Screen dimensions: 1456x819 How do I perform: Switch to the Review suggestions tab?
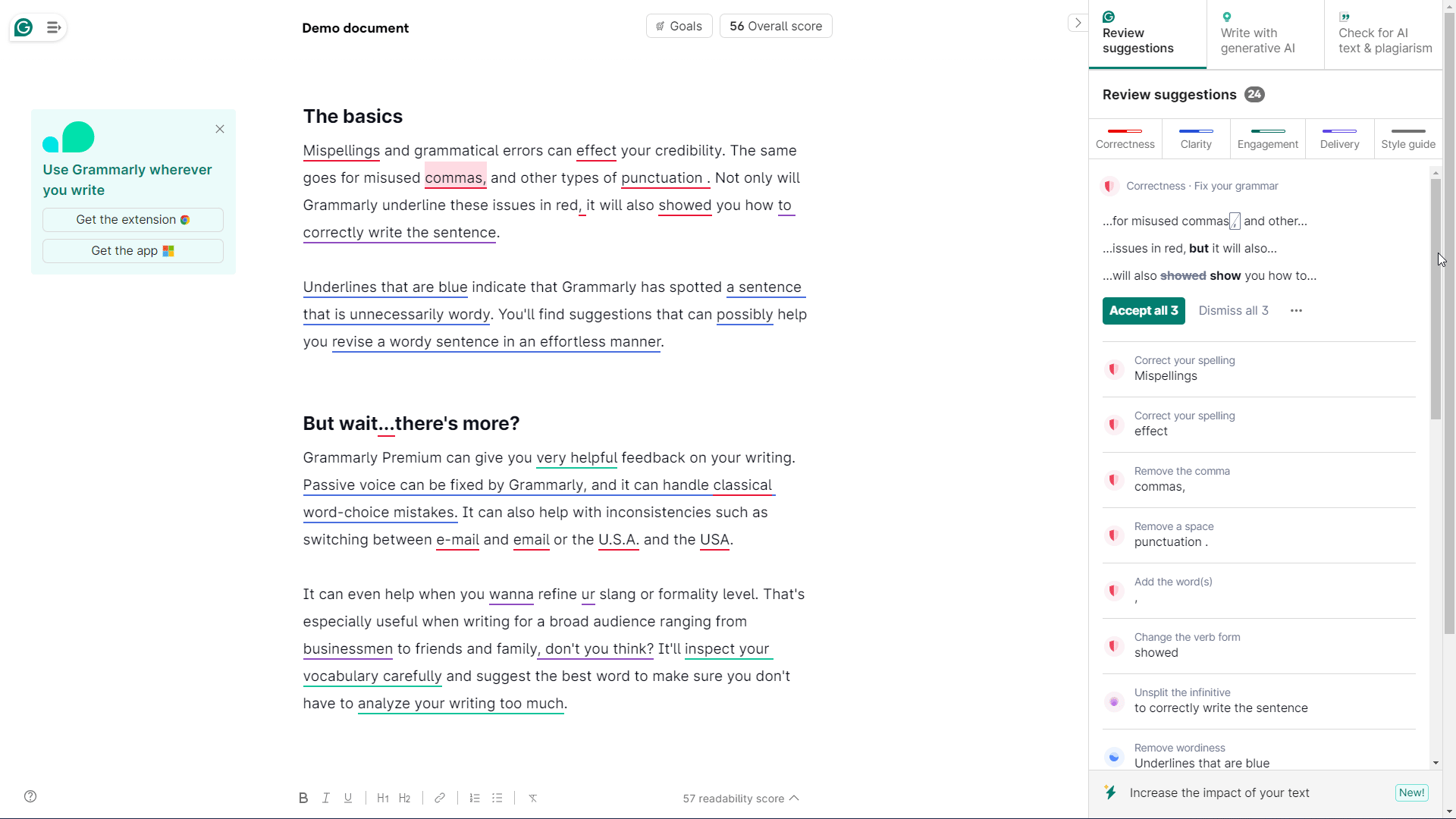tap(1147, 34)
